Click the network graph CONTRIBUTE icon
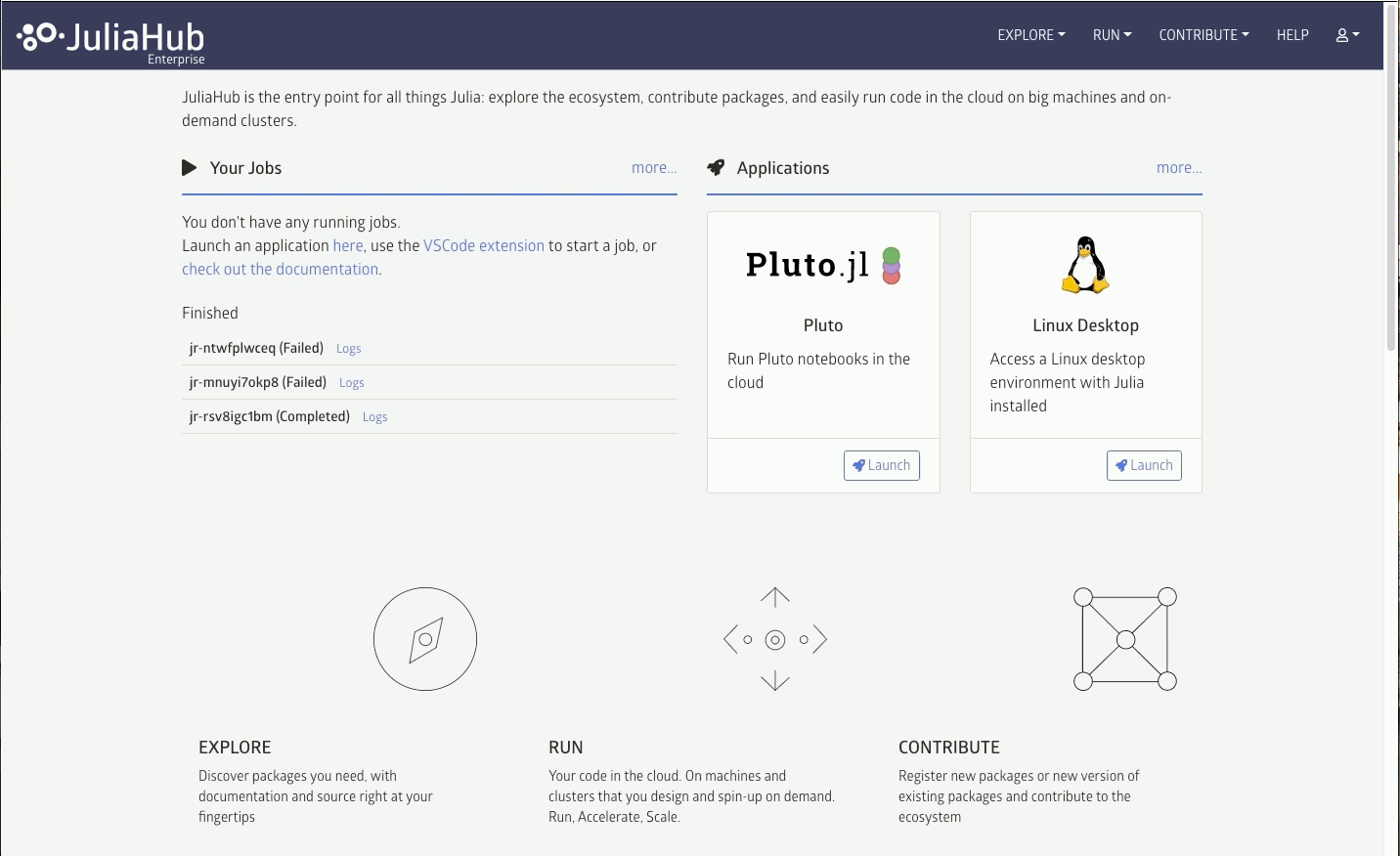Image resolution: width=1400 pixels, height=856 pixels. pos(1125,639)
